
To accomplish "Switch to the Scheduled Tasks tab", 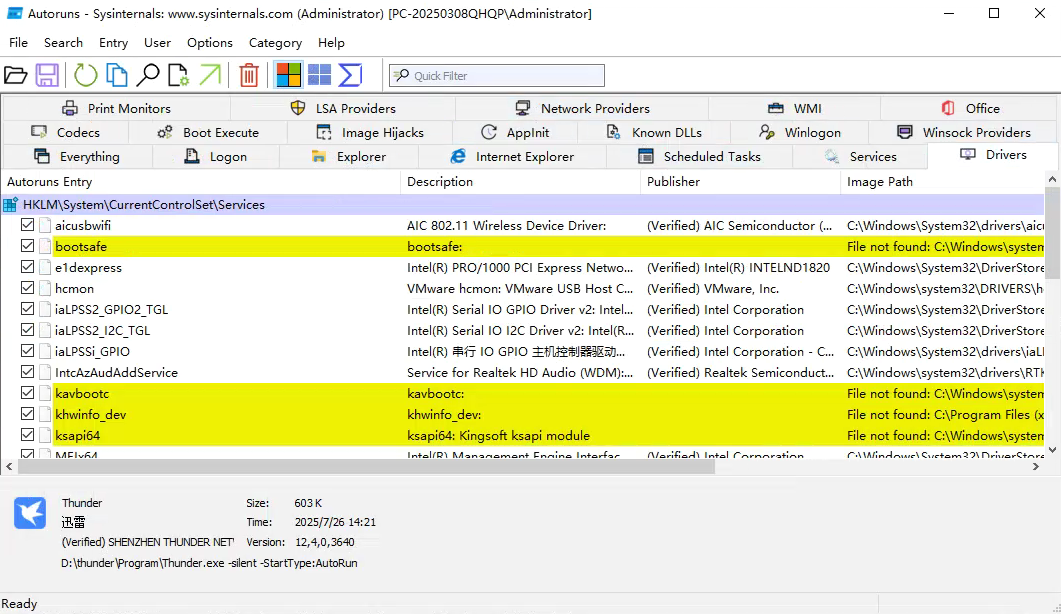I will (708, 156).
